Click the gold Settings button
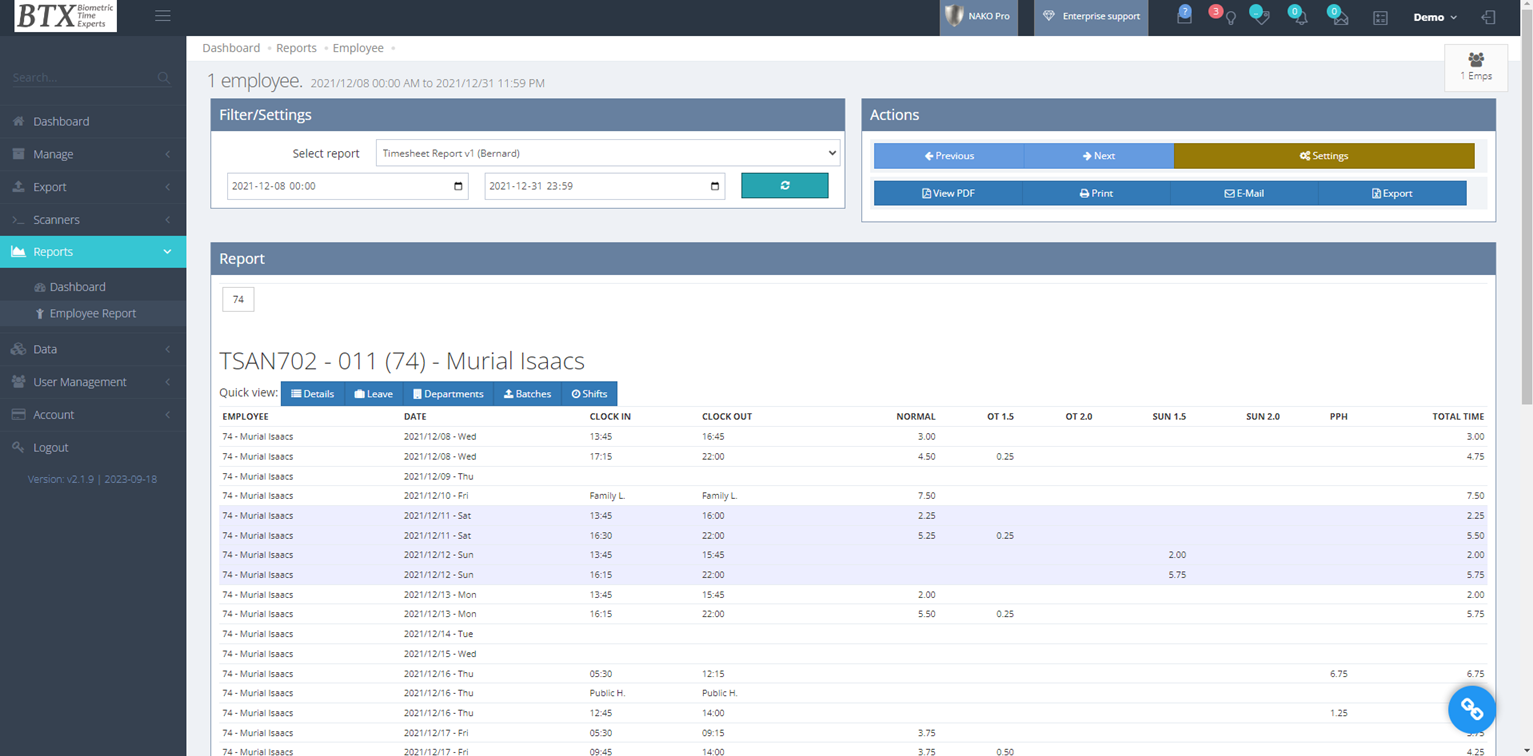Screen dimensions: 1533x756 pos(1323,156)
